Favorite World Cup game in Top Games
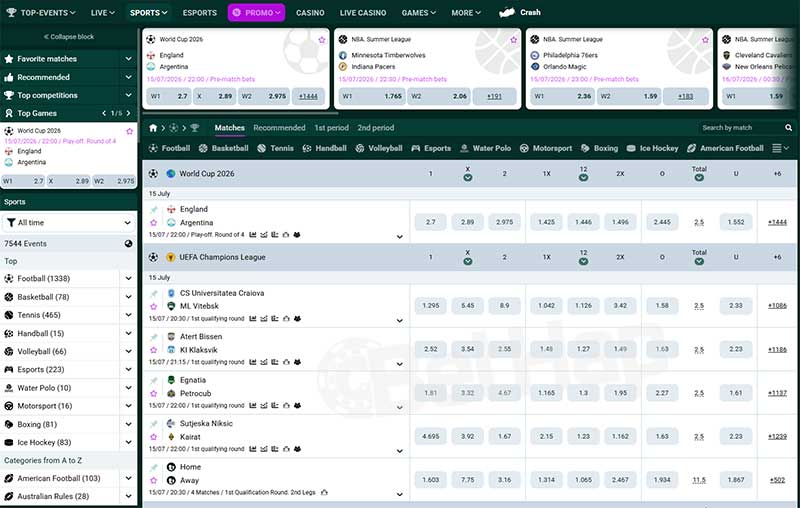The width and height of the screenshot is (800, 508). (130, 132)
